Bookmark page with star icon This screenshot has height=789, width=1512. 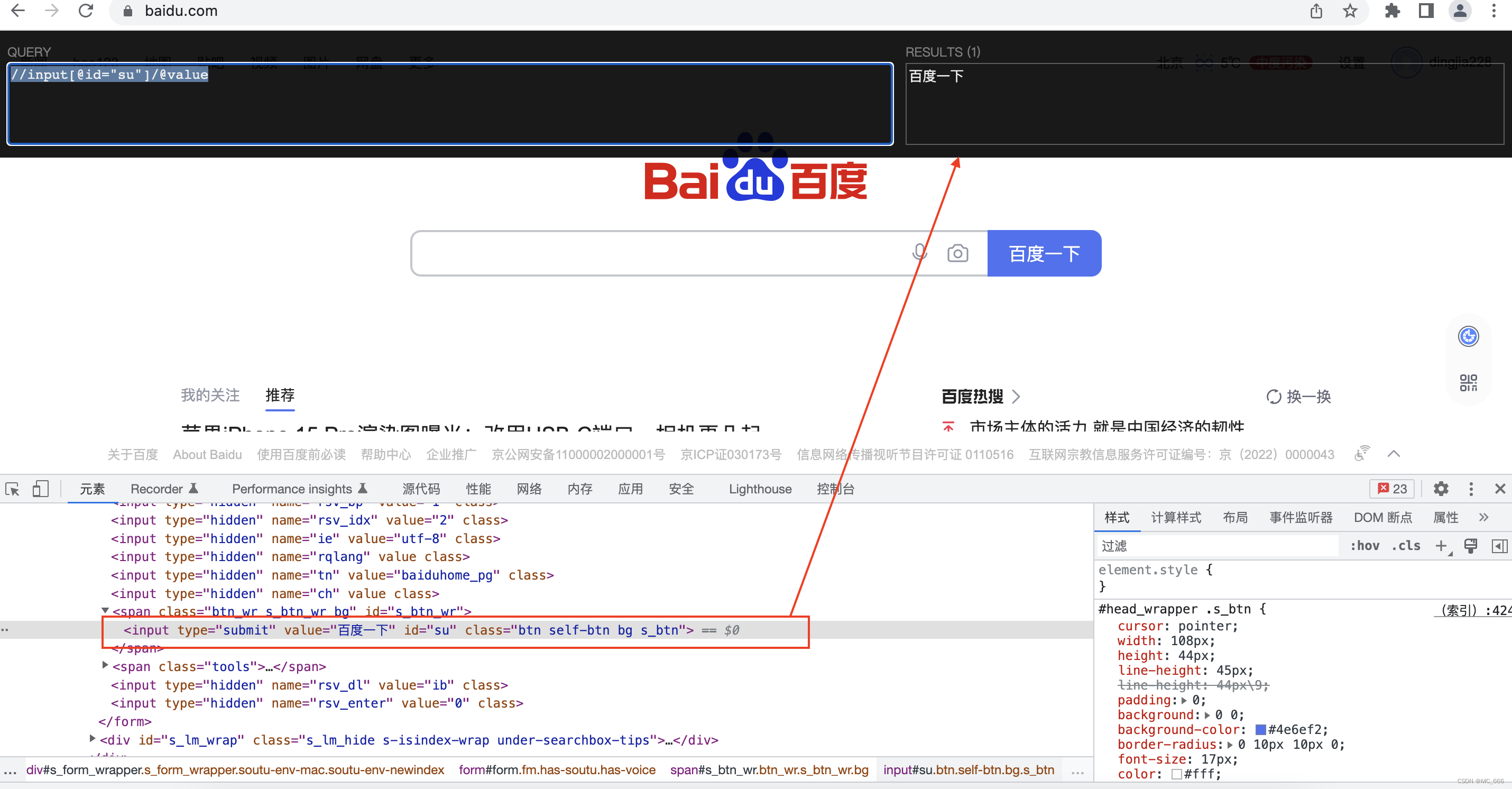[x=1350, y=11]
